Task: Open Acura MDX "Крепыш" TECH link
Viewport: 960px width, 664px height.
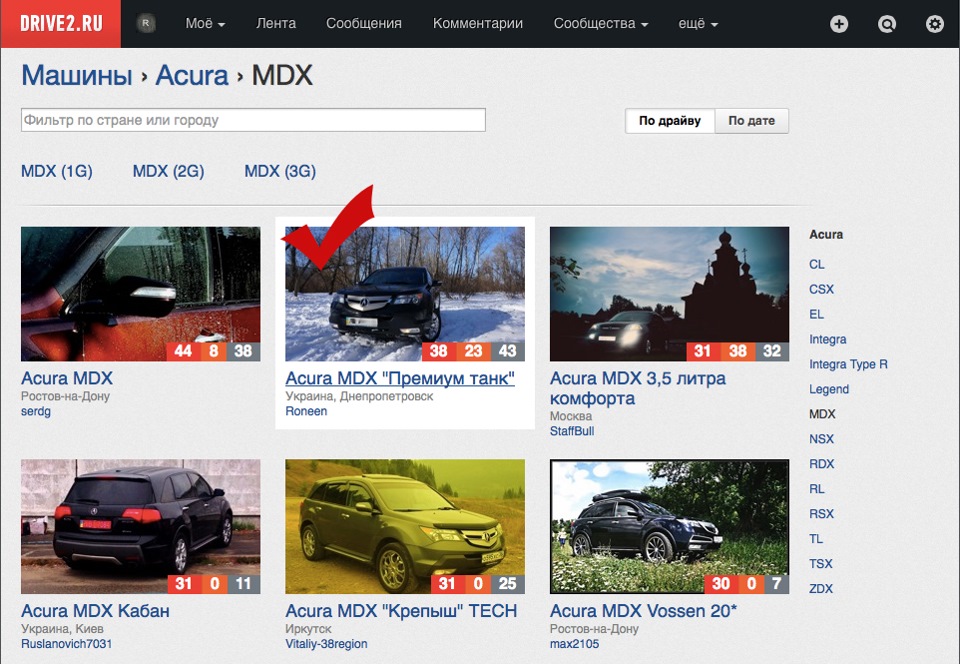Action: point(401,611)
